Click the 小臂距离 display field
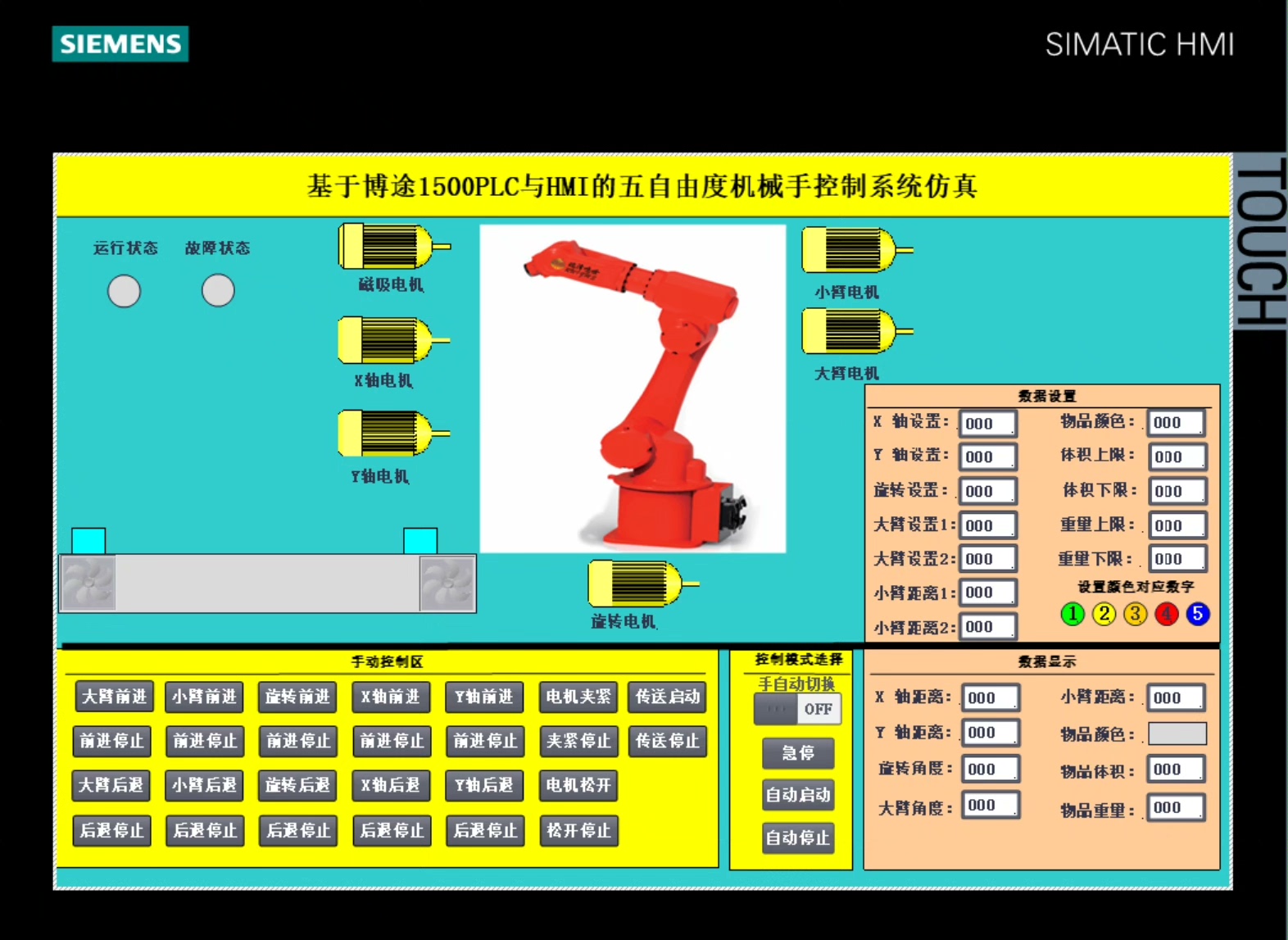The image size is (1288, 940). tap(1177, 697)
